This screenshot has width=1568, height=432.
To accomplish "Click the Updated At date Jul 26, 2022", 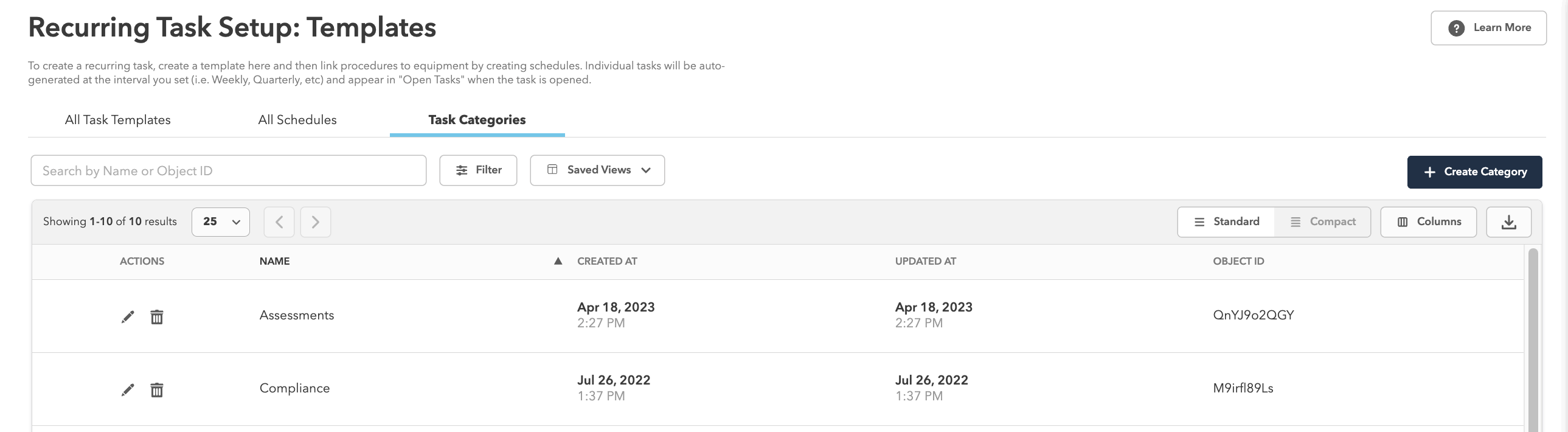I will point(931,380).
